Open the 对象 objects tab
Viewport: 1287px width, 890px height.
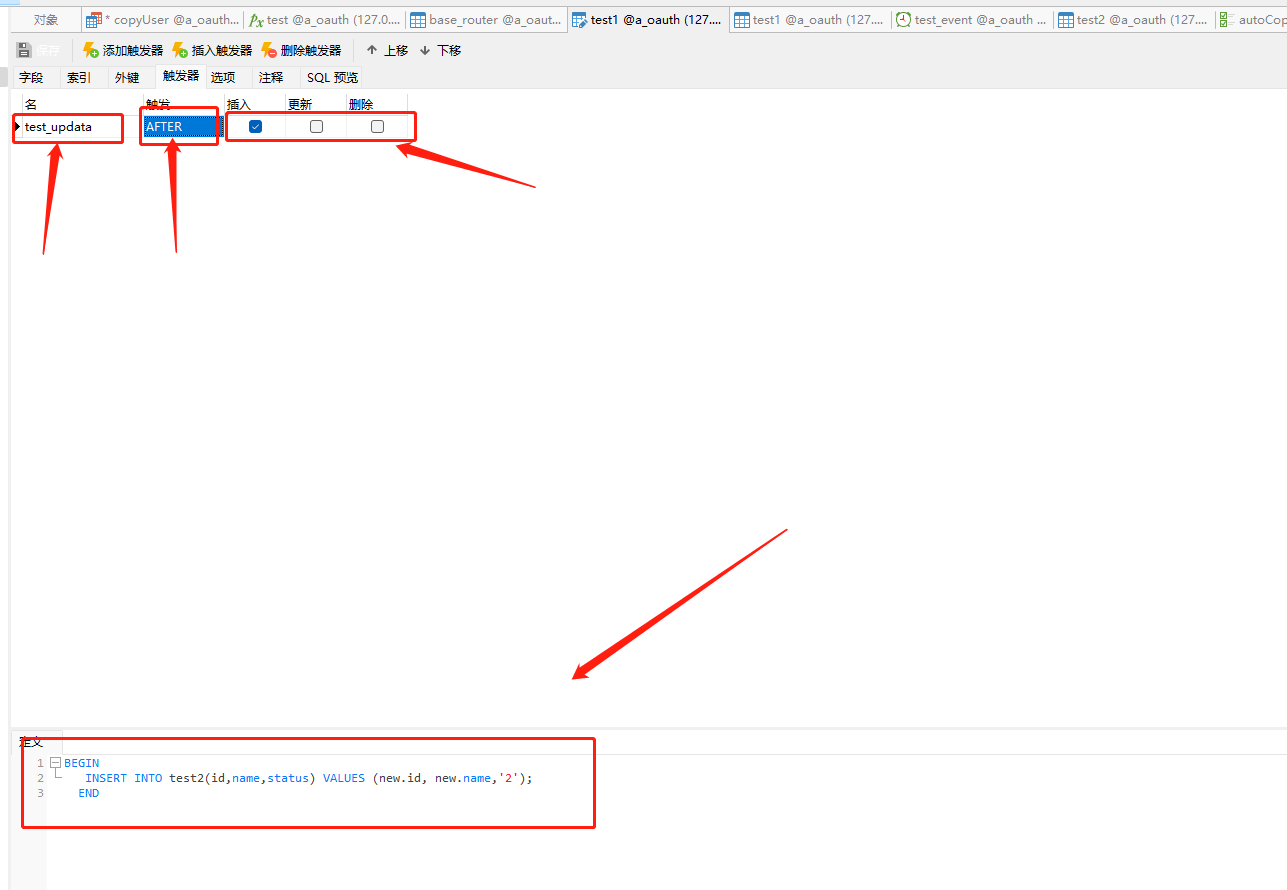coord(46,20)
